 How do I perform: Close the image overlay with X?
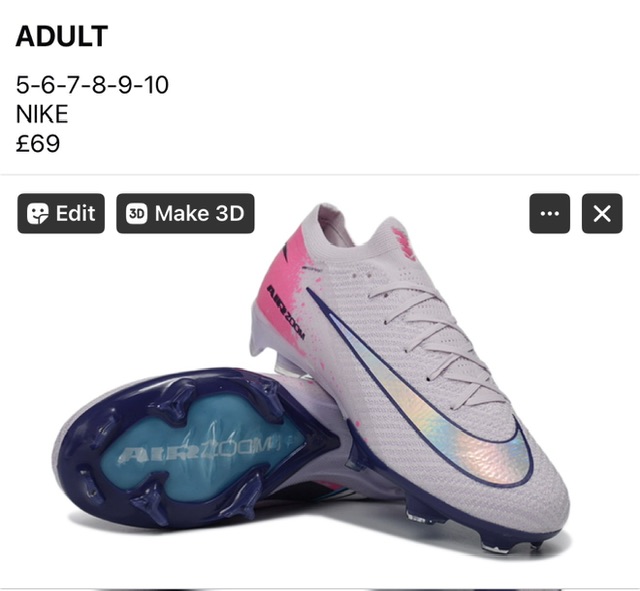click(602, 213)
